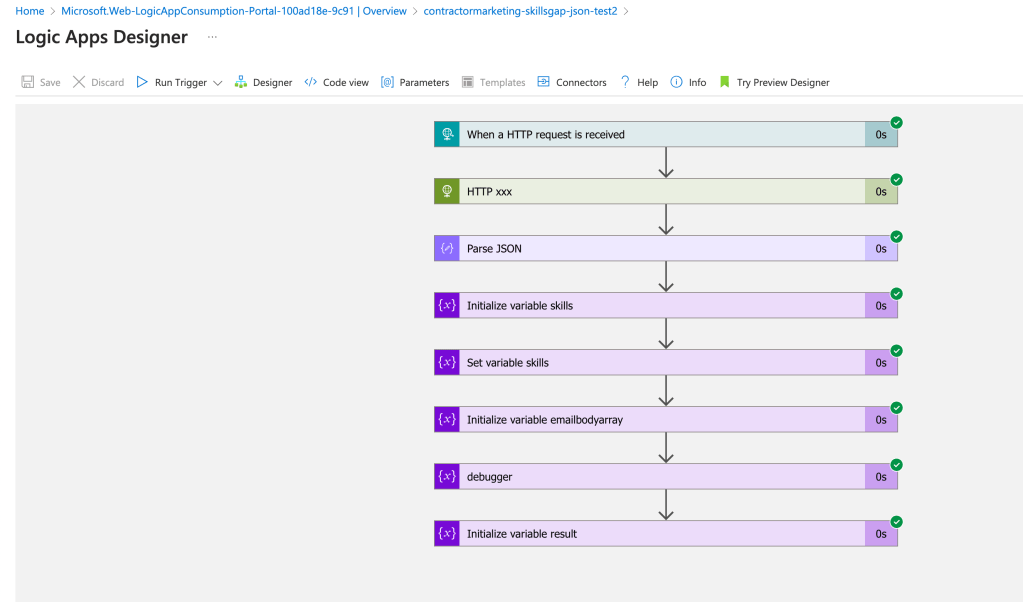Click the Help question mark icon
This screenshot has height=602, width=1023.
point(625,82)
